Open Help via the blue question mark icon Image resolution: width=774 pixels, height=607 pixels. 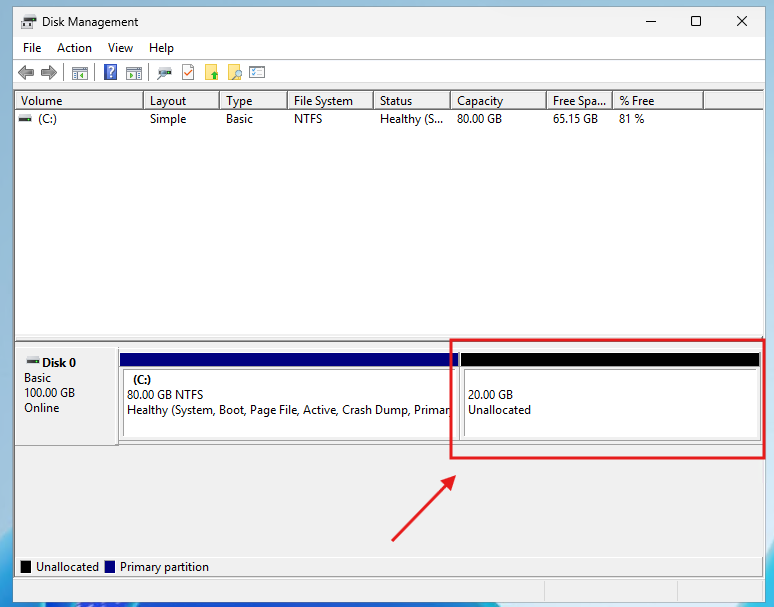110,73
